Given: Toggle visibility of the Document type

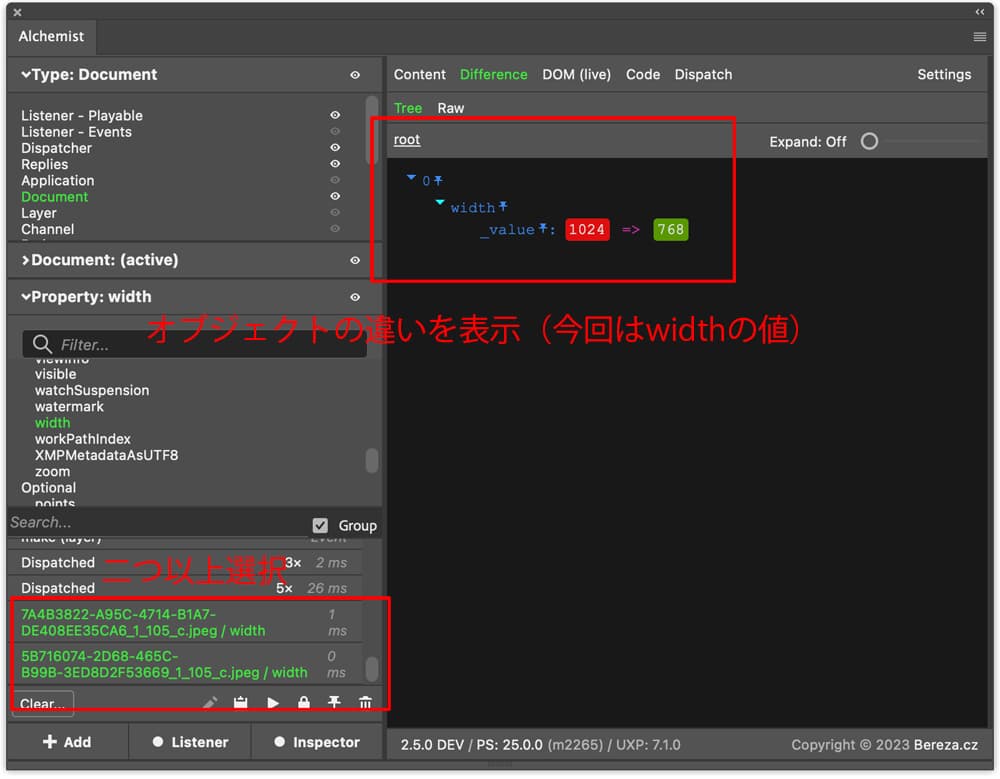Looking at the screenshot, I should click(335, 196).
